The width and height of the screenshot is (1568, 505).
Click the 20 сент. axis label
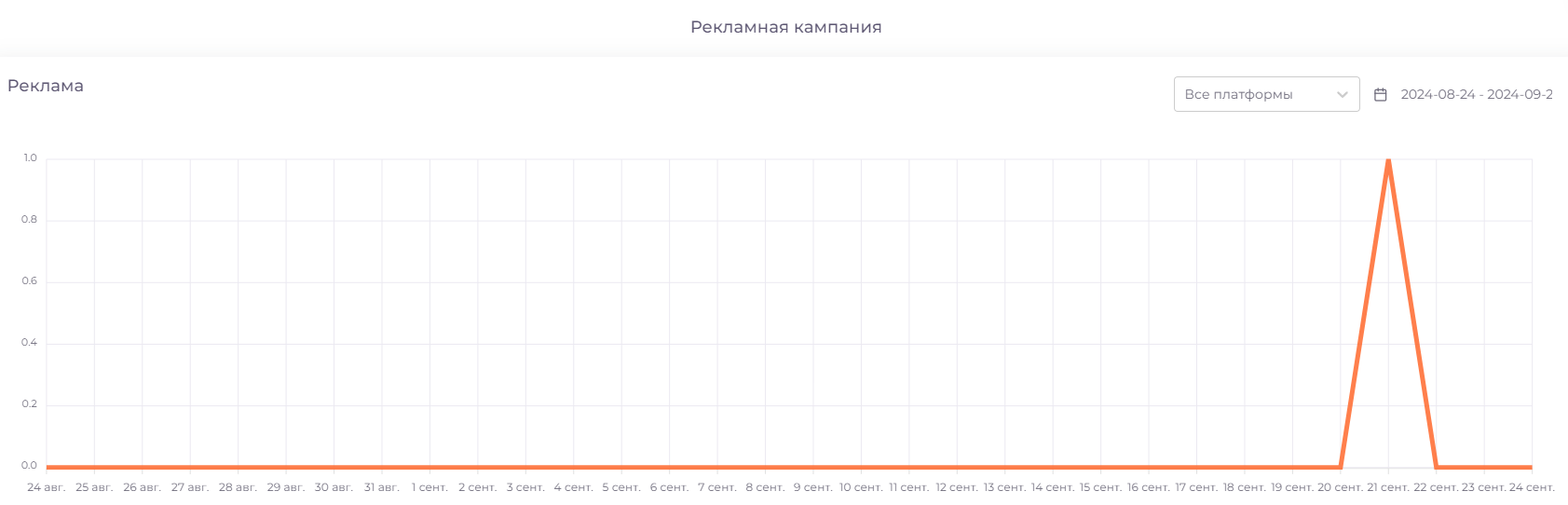(x=1340, y=487)
